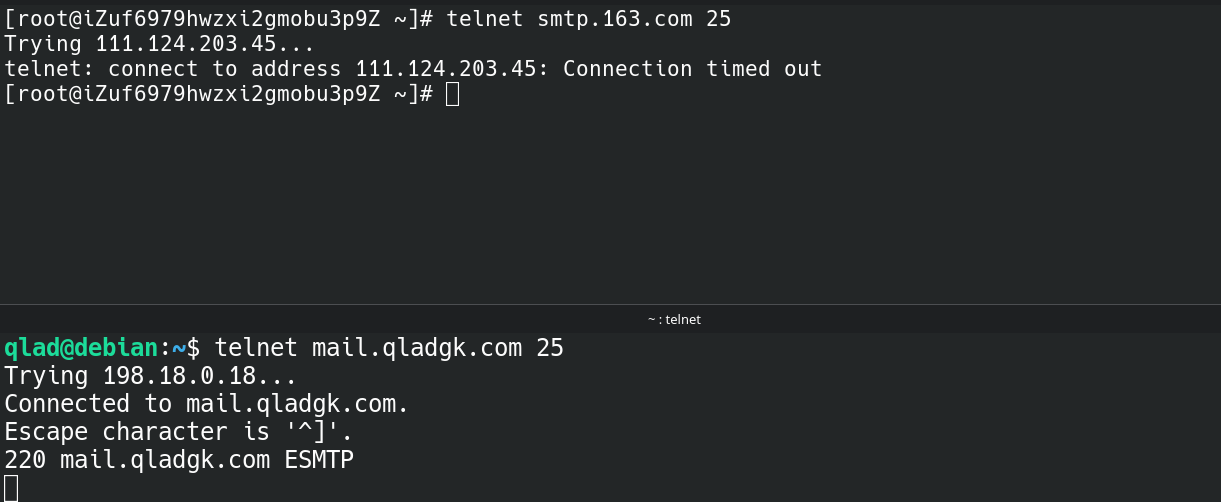1221x502 pixels.
Task: Click the 'Connection timed out' message
Action: 692,69
